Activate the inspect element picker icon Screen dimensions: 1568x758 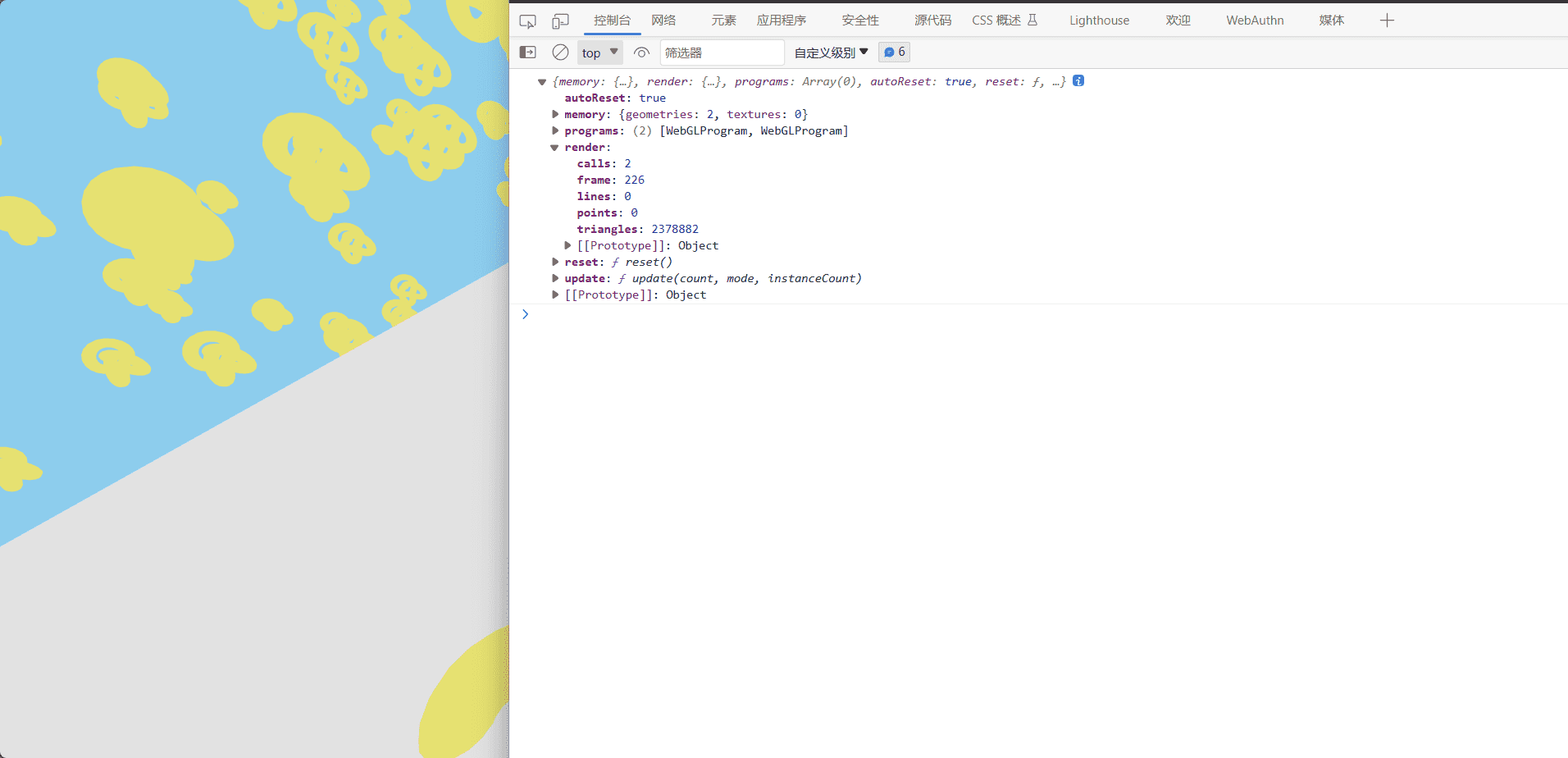(527, 21)
